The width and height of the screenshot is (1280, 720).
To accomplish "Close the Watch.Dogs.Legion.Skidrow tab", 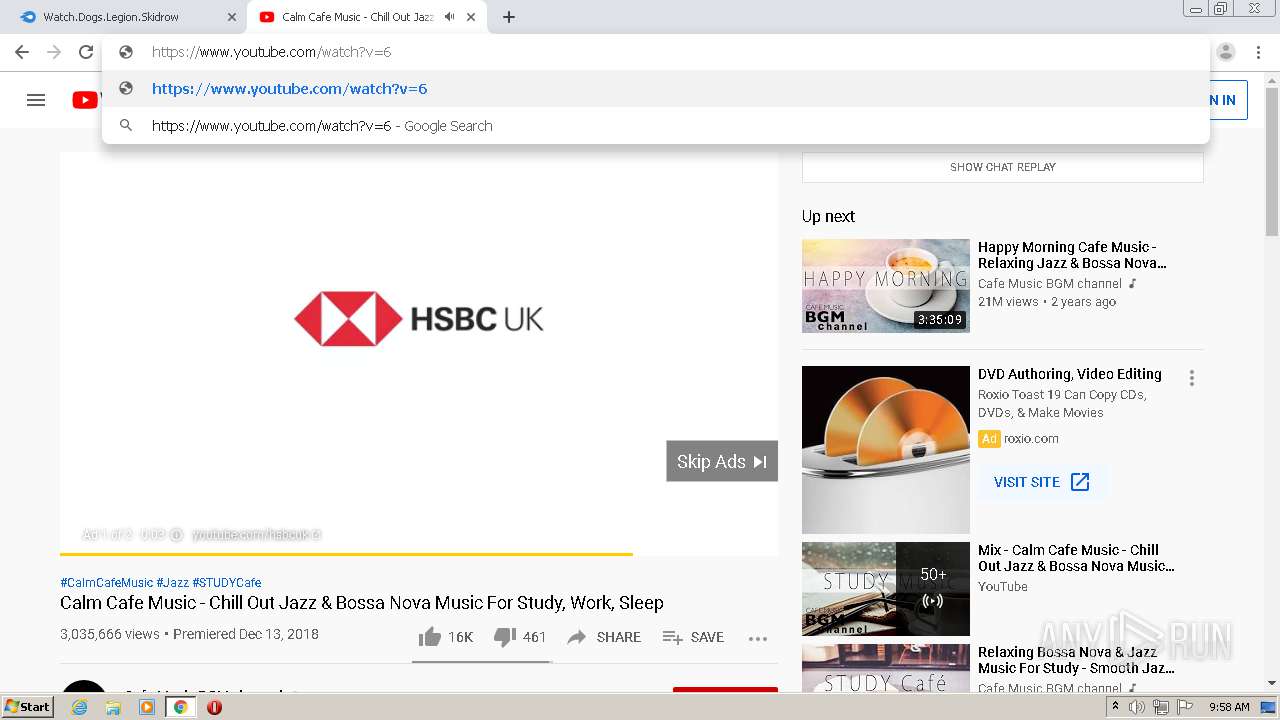I will [x=232, y=17].
